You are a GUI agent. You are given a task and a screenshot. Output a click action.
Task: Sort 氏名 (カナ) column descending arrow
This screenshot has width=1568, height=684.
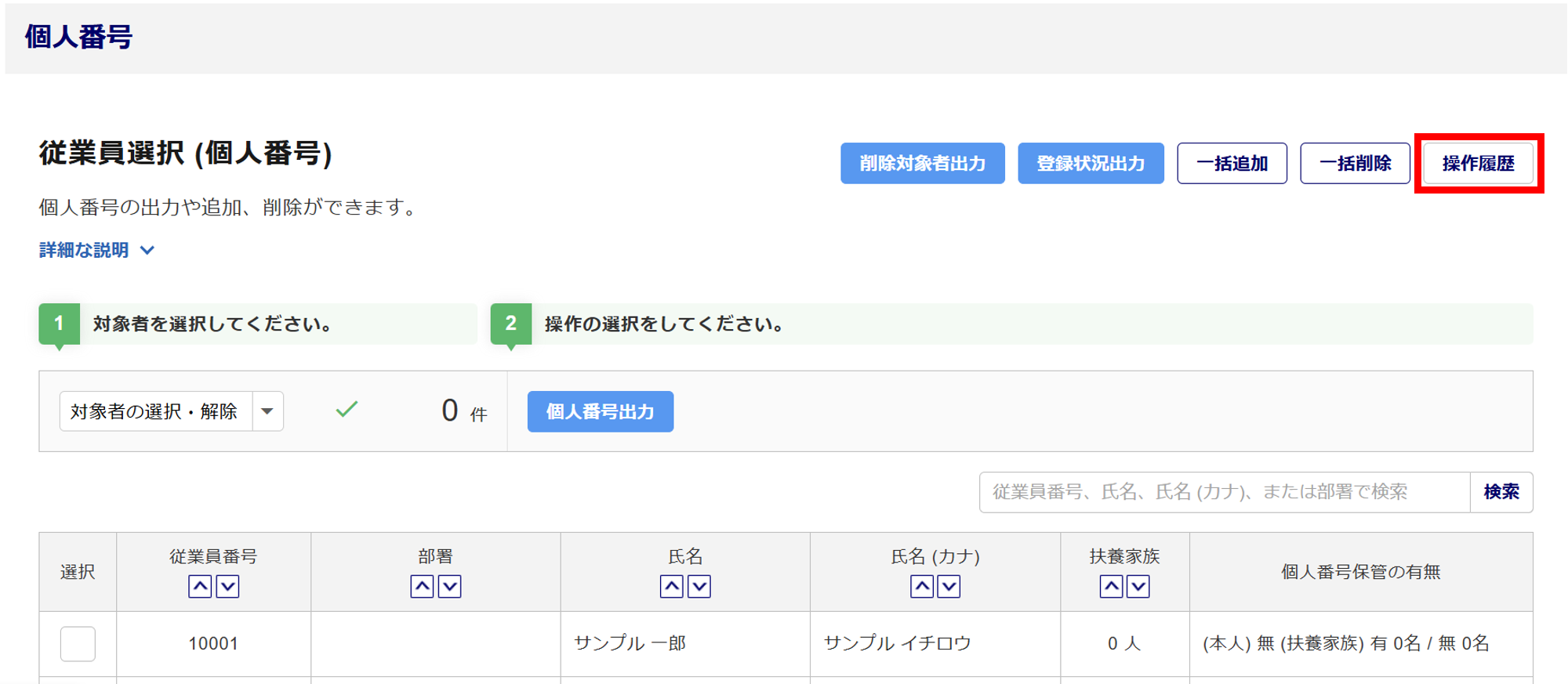(949, 586)
